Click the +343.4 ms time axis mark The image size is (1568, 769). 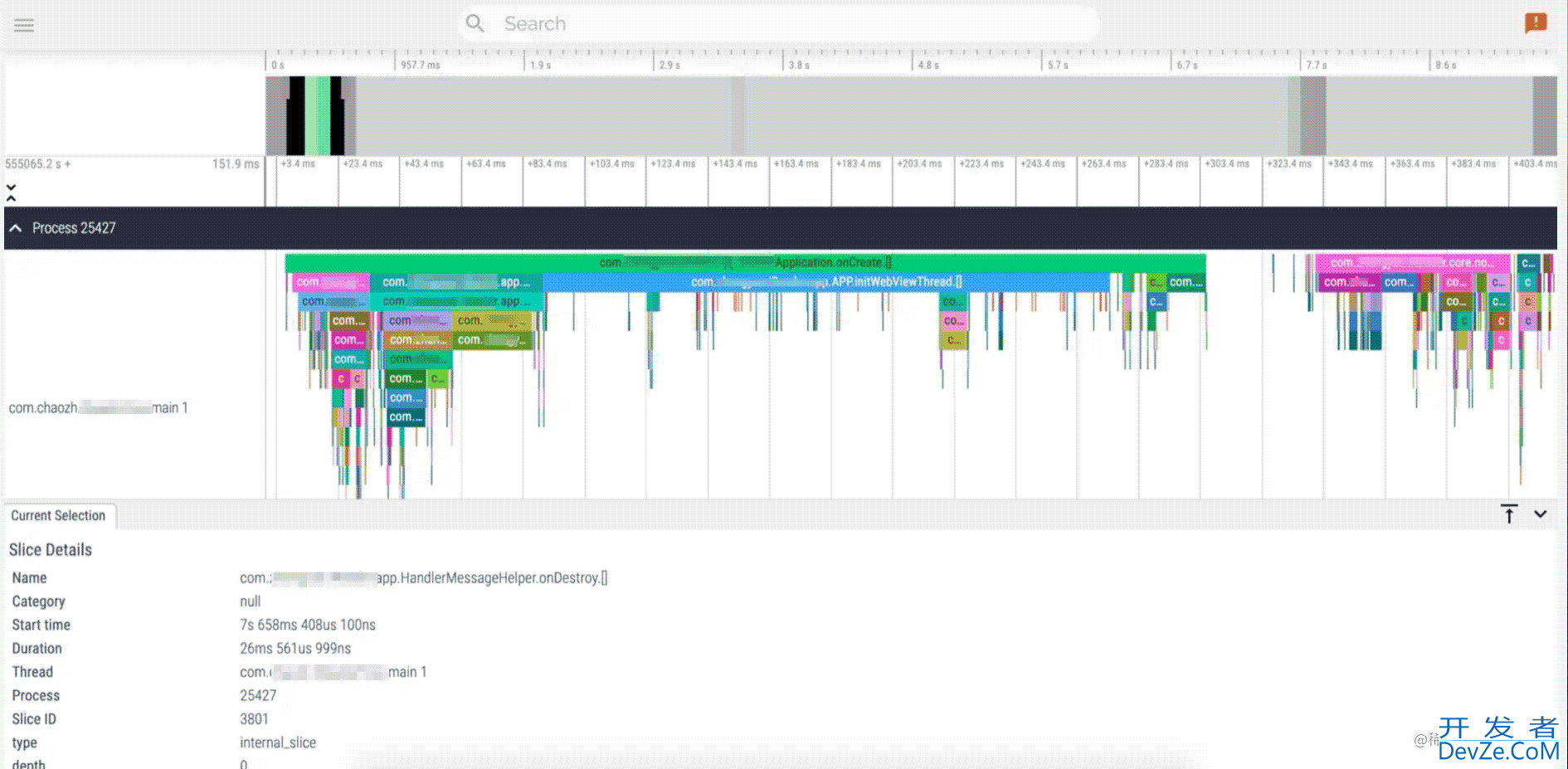[1350, 164]
